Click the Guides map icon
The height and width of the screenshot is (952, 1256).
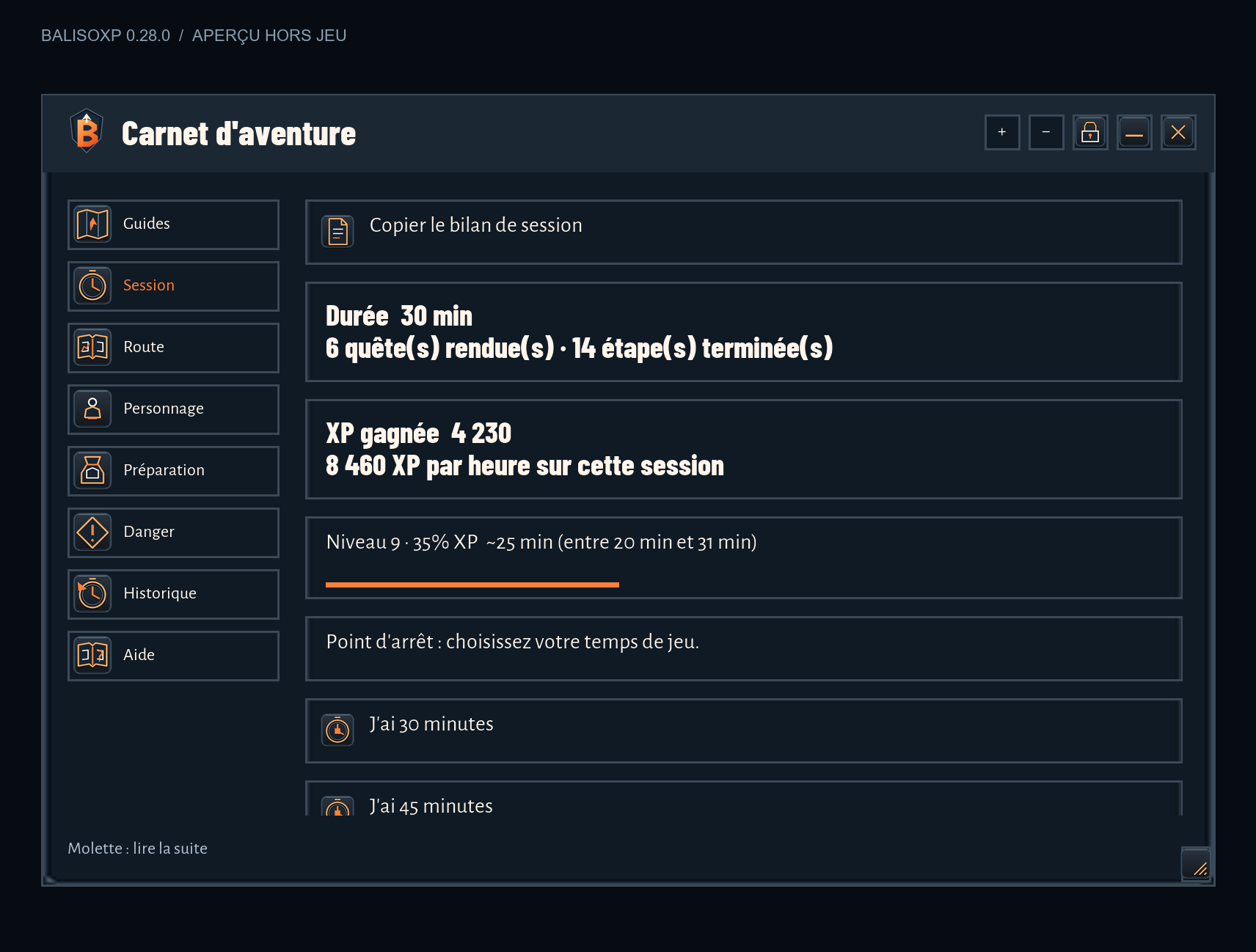(x=92, y=224)
